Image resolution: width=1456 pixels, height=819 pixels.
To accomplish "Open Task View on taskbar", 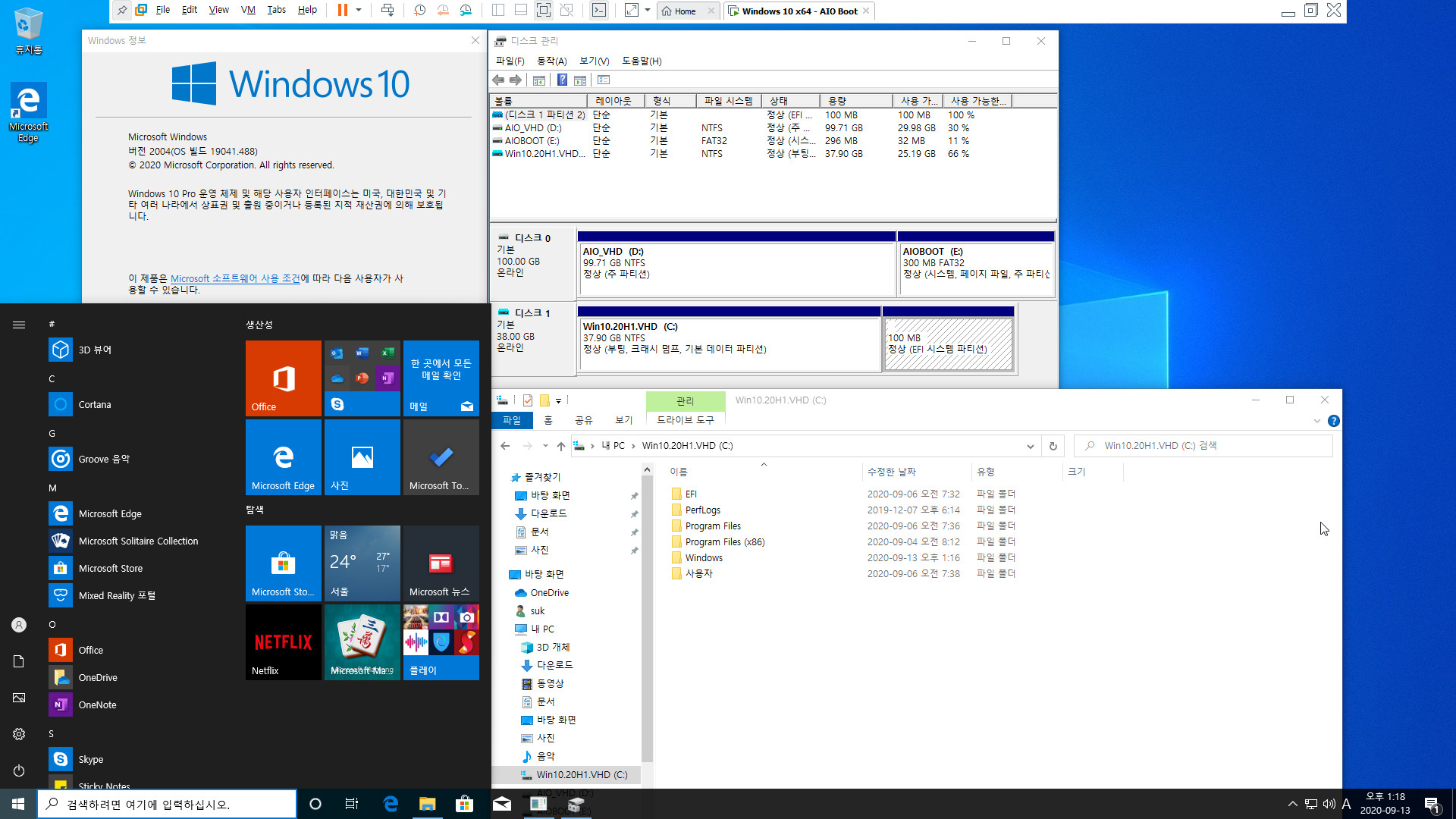I will coord(352,804).
